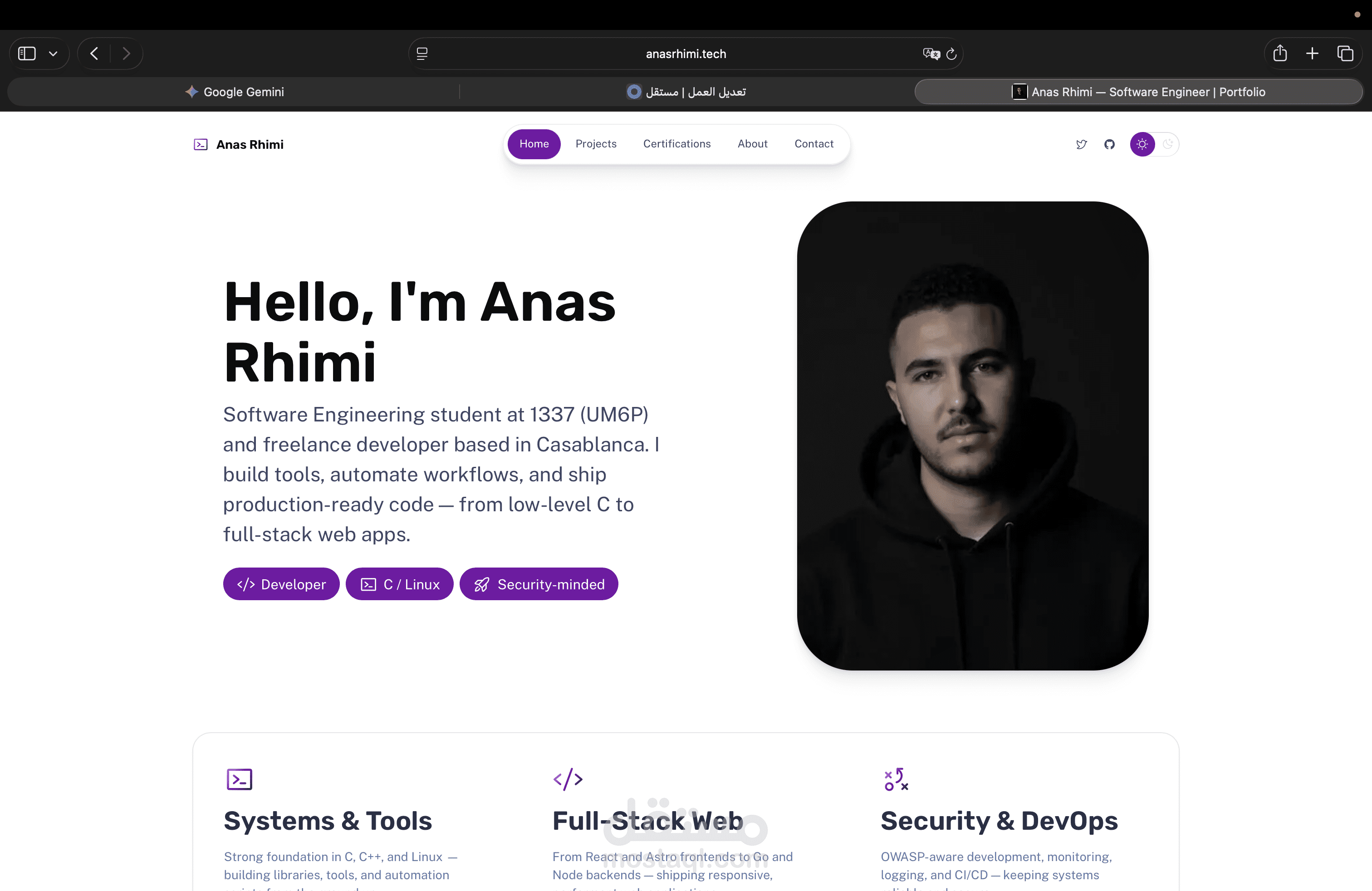Click the Contact nav link
The height and width of the screenshot is (891, 1372).
point(813,143)
